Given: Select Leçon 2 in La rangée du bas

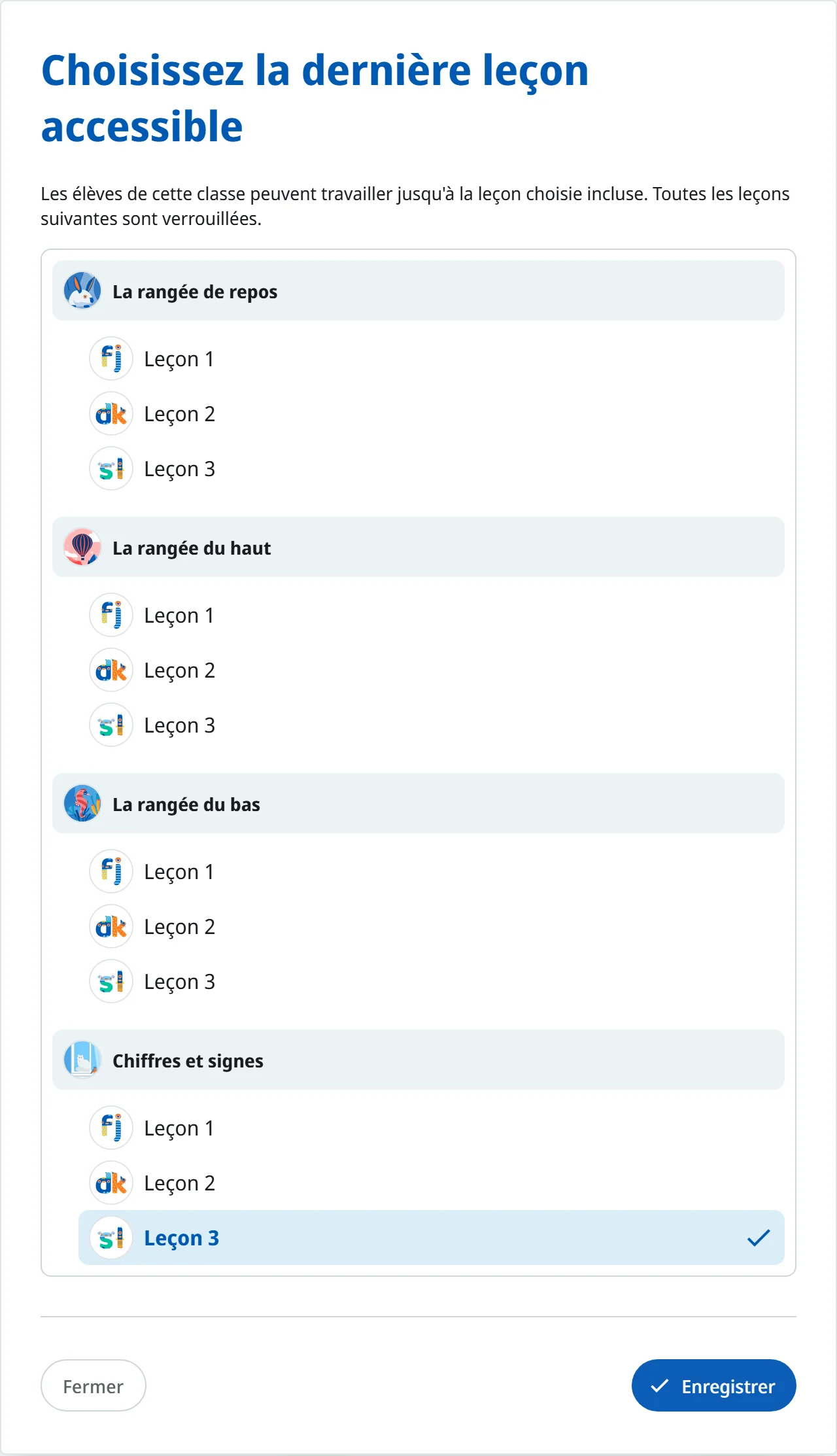Looking at the screenshot, I should (x=432, y=926).
